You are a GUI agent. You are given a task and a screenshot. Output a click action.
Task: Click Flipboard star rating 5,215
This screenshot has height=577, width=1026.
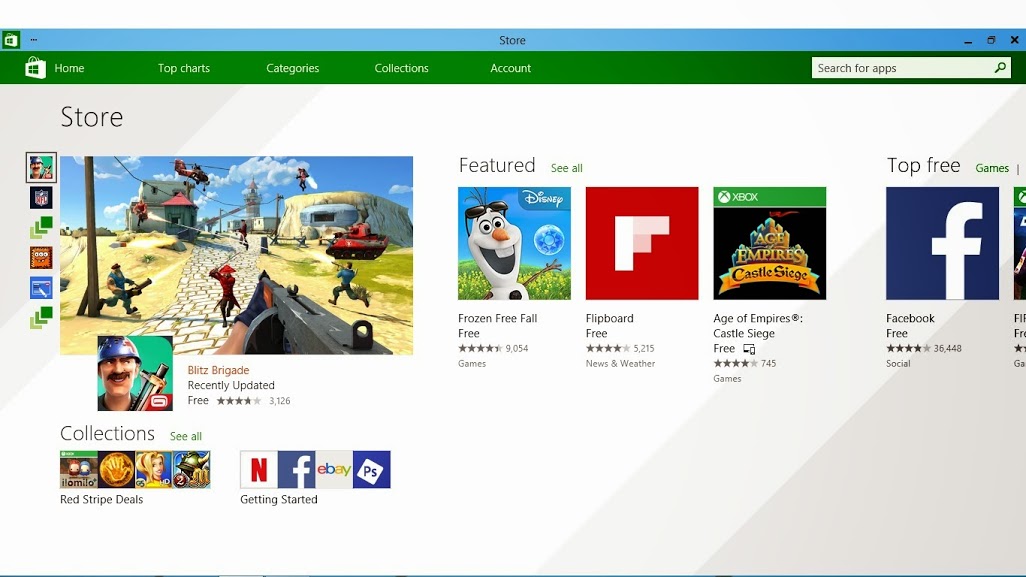point(620,349)
